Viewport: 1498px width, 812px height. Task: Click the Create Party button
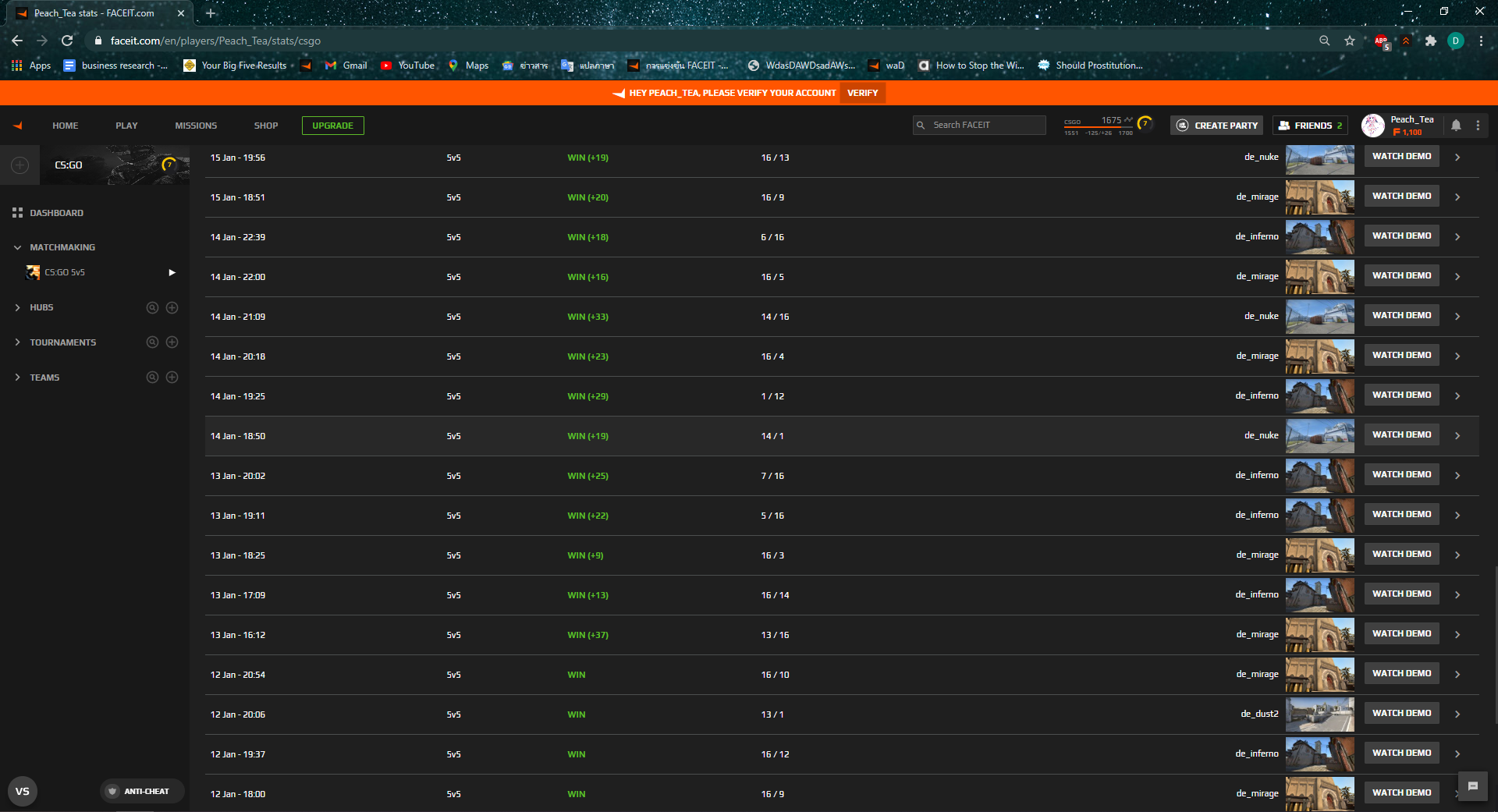[1216, 126]
